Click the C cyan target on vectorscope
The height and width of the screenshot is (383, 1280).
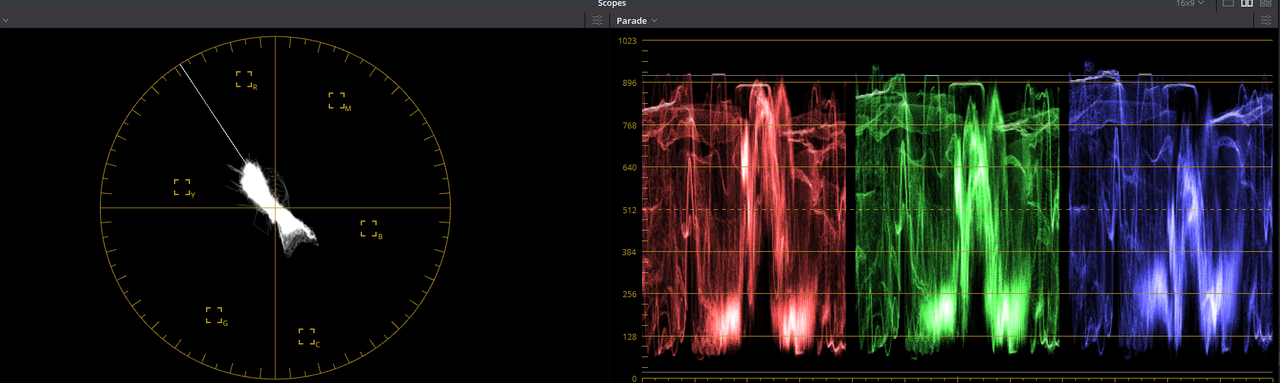307,337
